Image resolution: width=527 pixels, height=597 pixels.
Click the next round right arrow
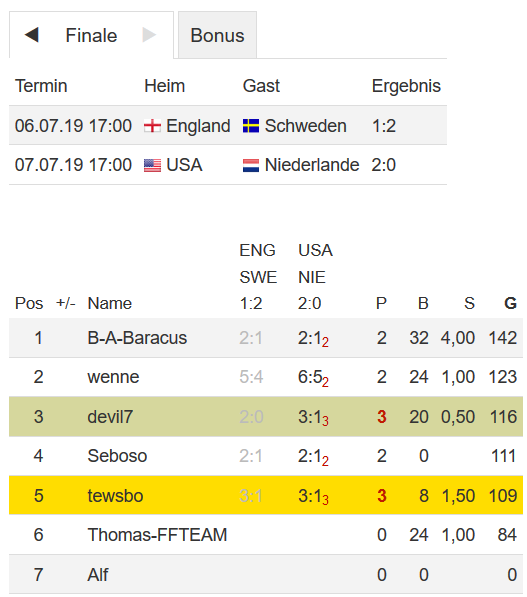pyautogui.click(x=149, y=35)
